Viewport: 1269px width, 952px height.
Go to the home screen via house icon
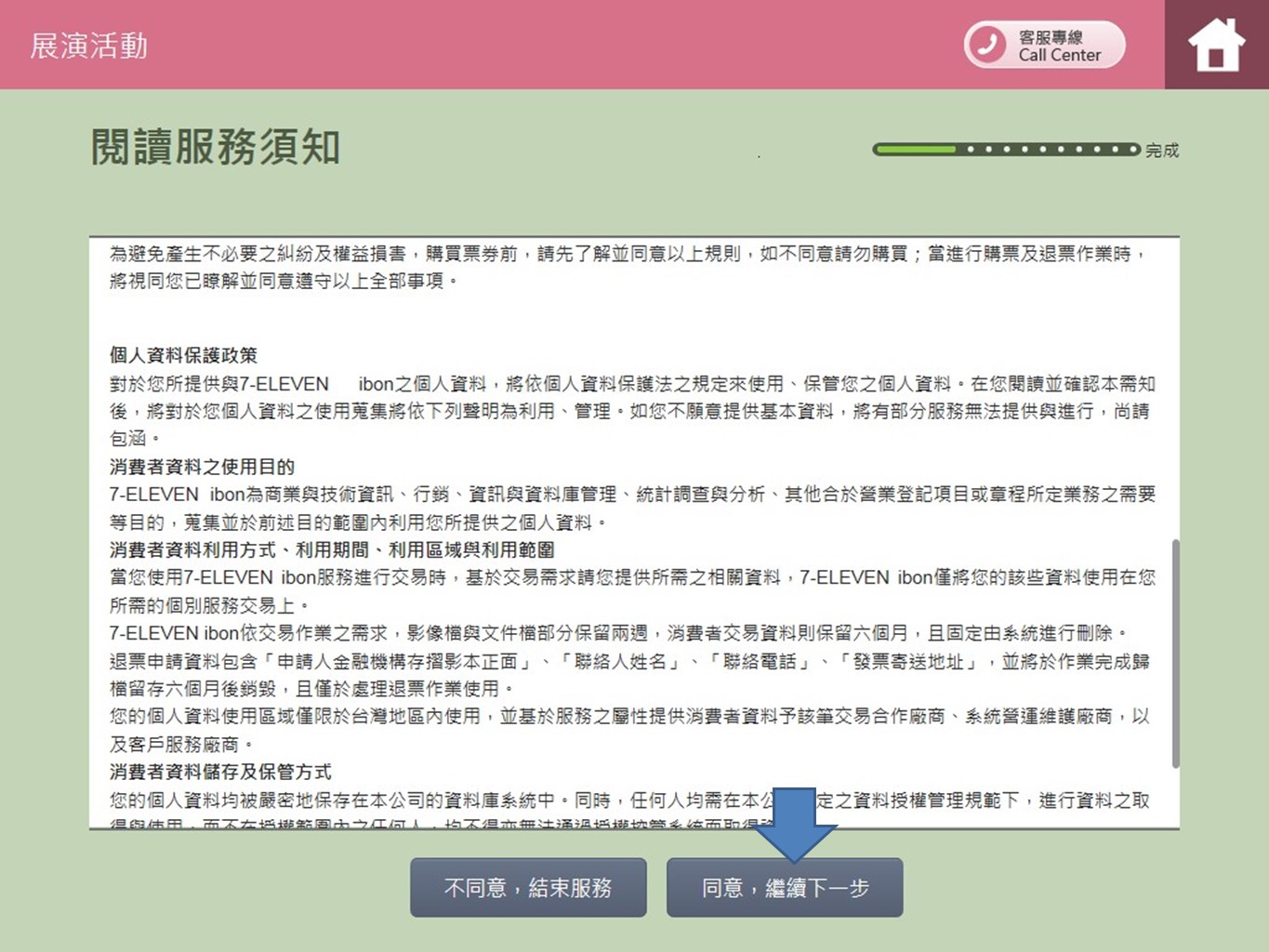1216,45
